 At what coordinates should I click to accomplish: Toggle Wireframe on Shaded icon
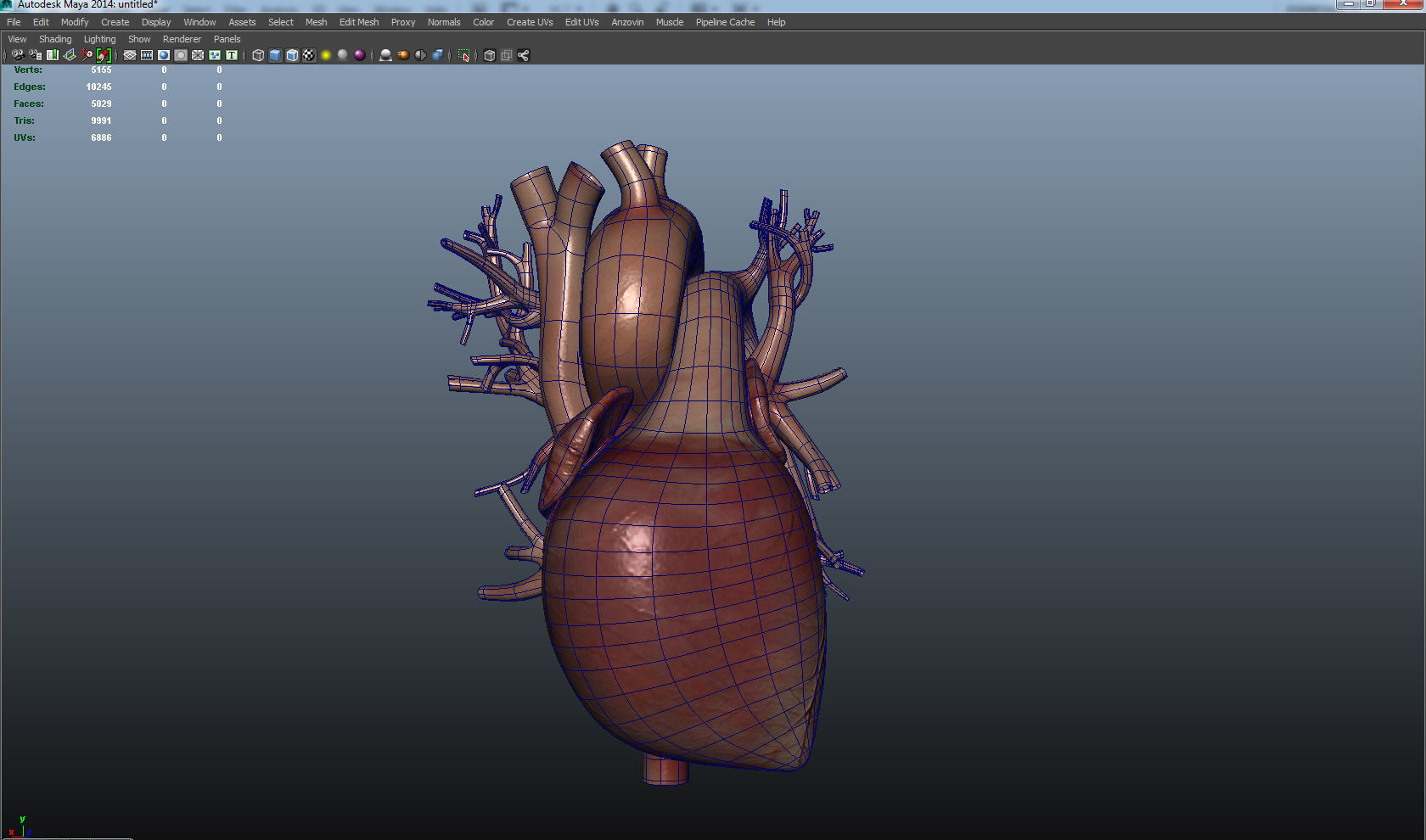(293, 55)
